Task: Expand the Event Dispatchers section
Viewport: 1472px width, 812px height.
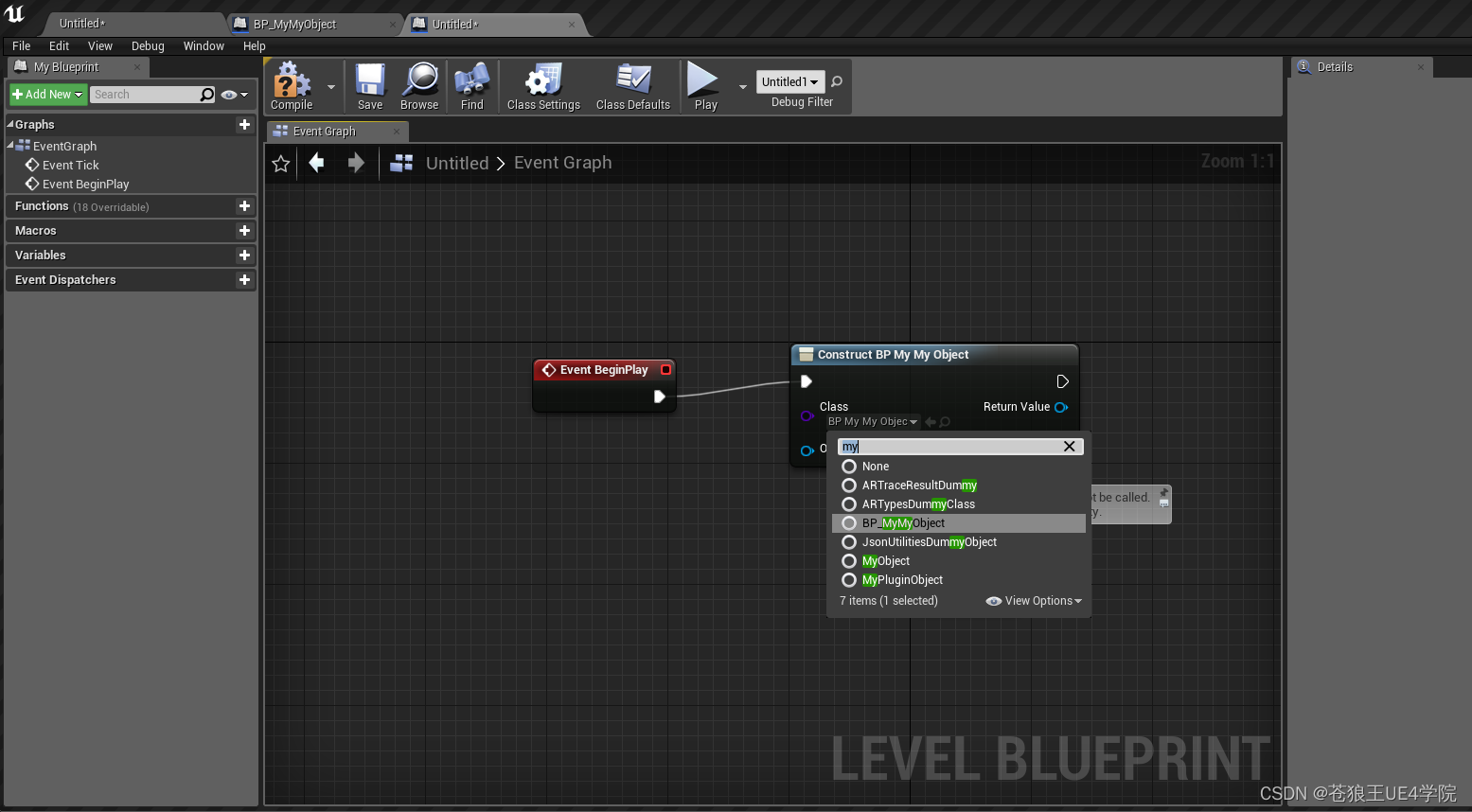Action: (65, 279)
